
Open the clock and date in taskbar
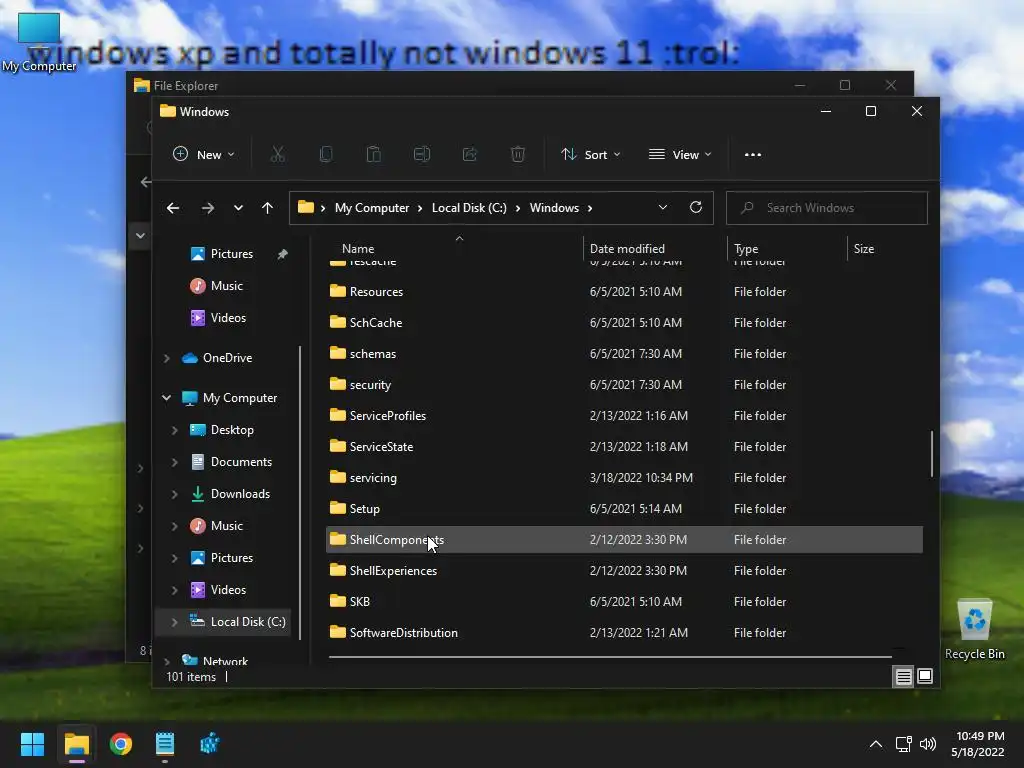978,744
